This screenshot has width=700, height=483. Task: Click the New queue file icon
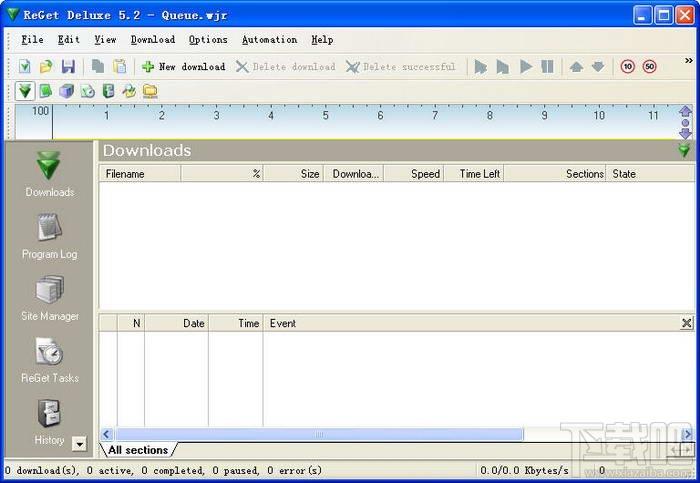click(25, 67)
